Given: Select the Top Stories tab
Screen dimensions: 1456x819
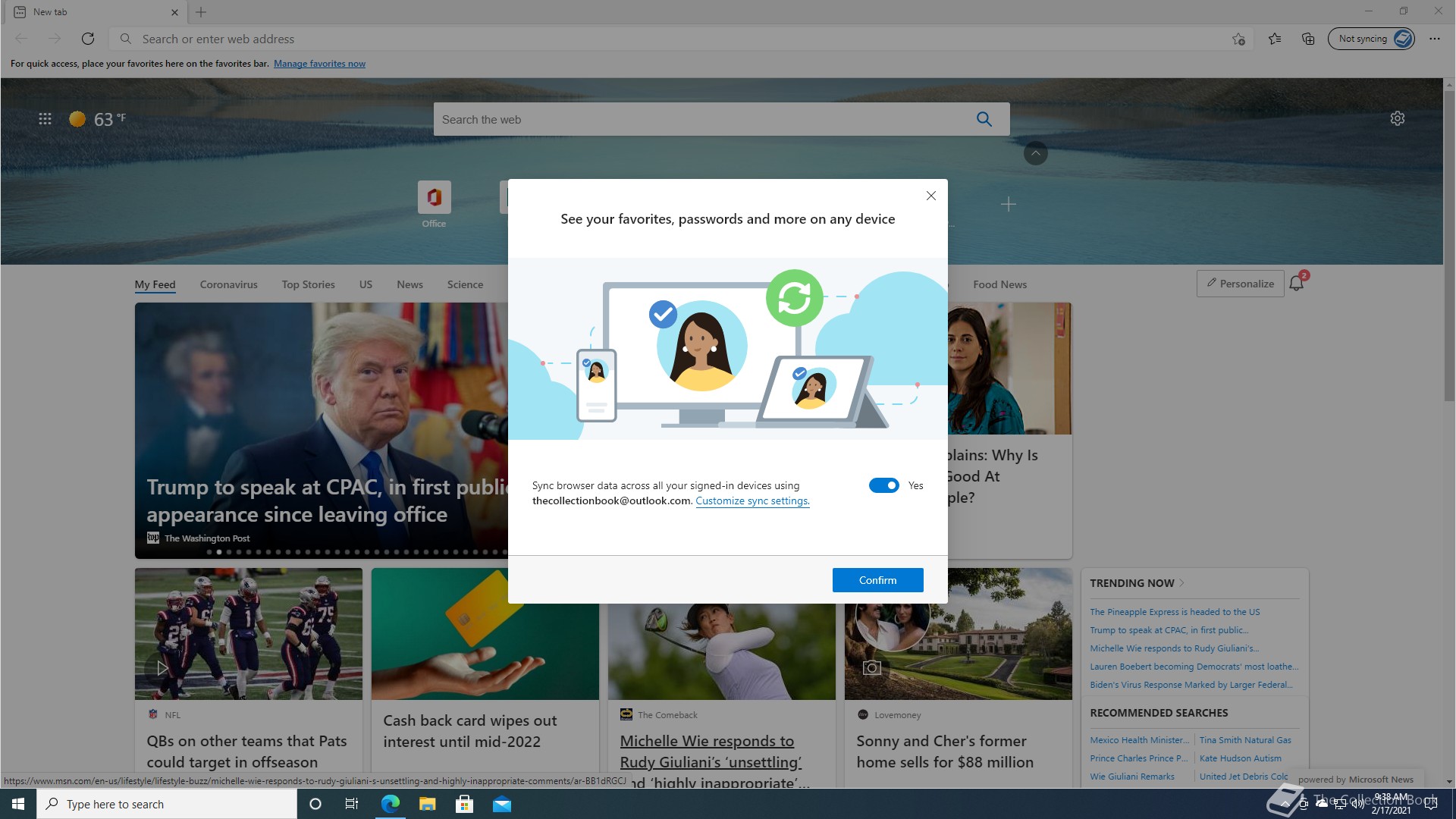Looking at the screenshot, I should coord(309,284).
